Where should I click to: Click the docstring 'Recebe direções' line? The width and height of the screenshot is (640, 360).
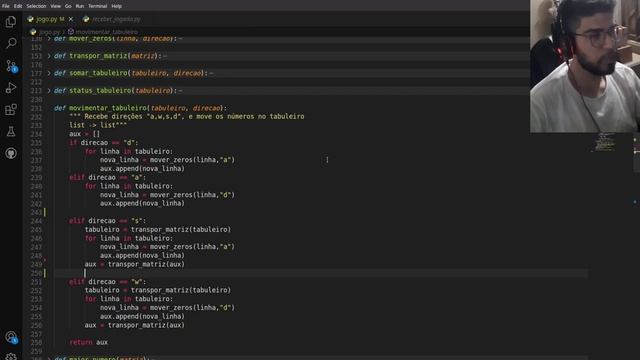click(x=187, y=116)
